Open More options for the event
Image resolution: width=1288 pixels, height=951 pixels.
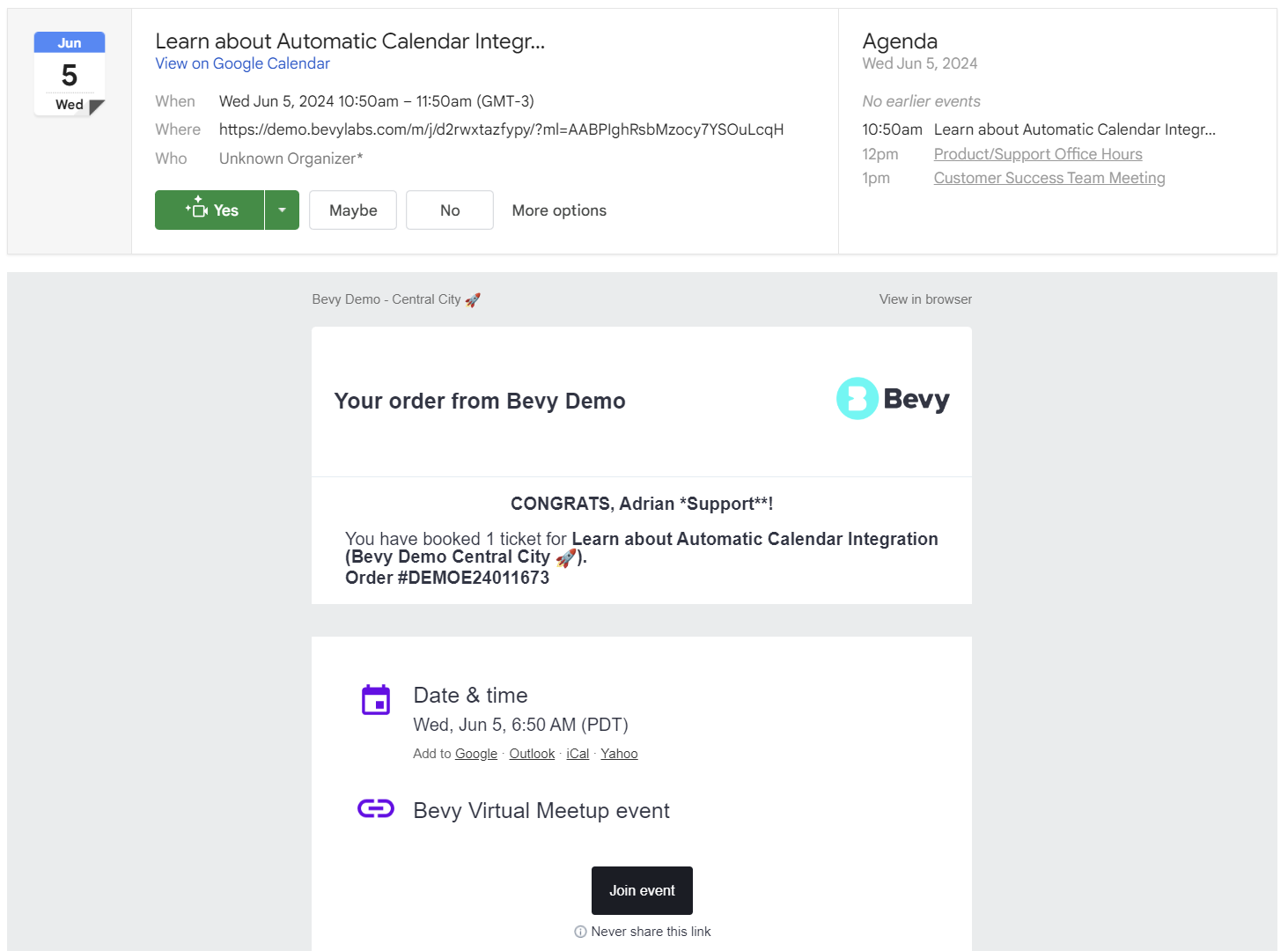point(559,210)
